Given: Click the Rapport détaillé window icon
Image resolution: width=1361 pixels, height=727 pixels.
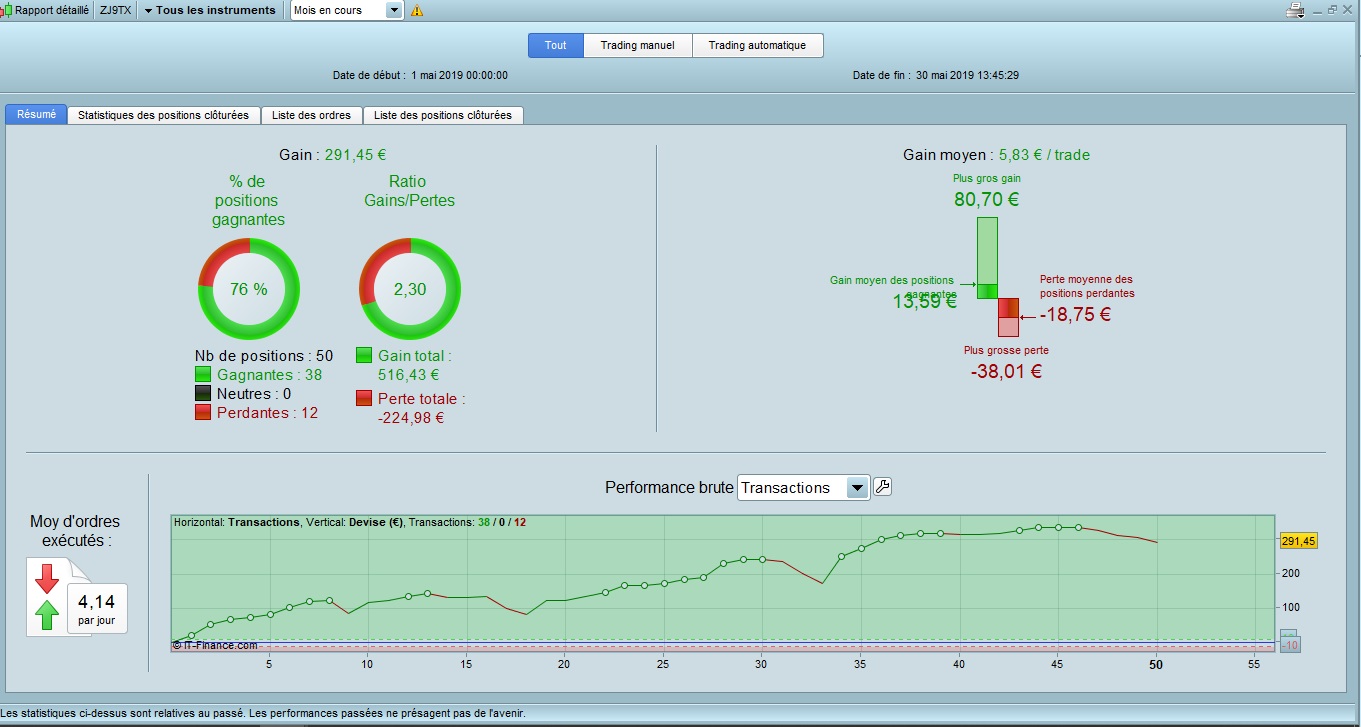Looking at the screenshot, I should pyautogui.click(x=6, y=10).
